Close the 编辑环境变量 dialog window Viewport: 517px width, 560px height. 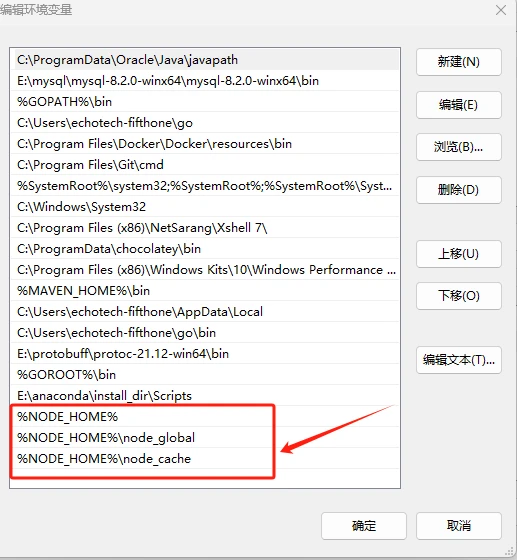click(501, 10)
